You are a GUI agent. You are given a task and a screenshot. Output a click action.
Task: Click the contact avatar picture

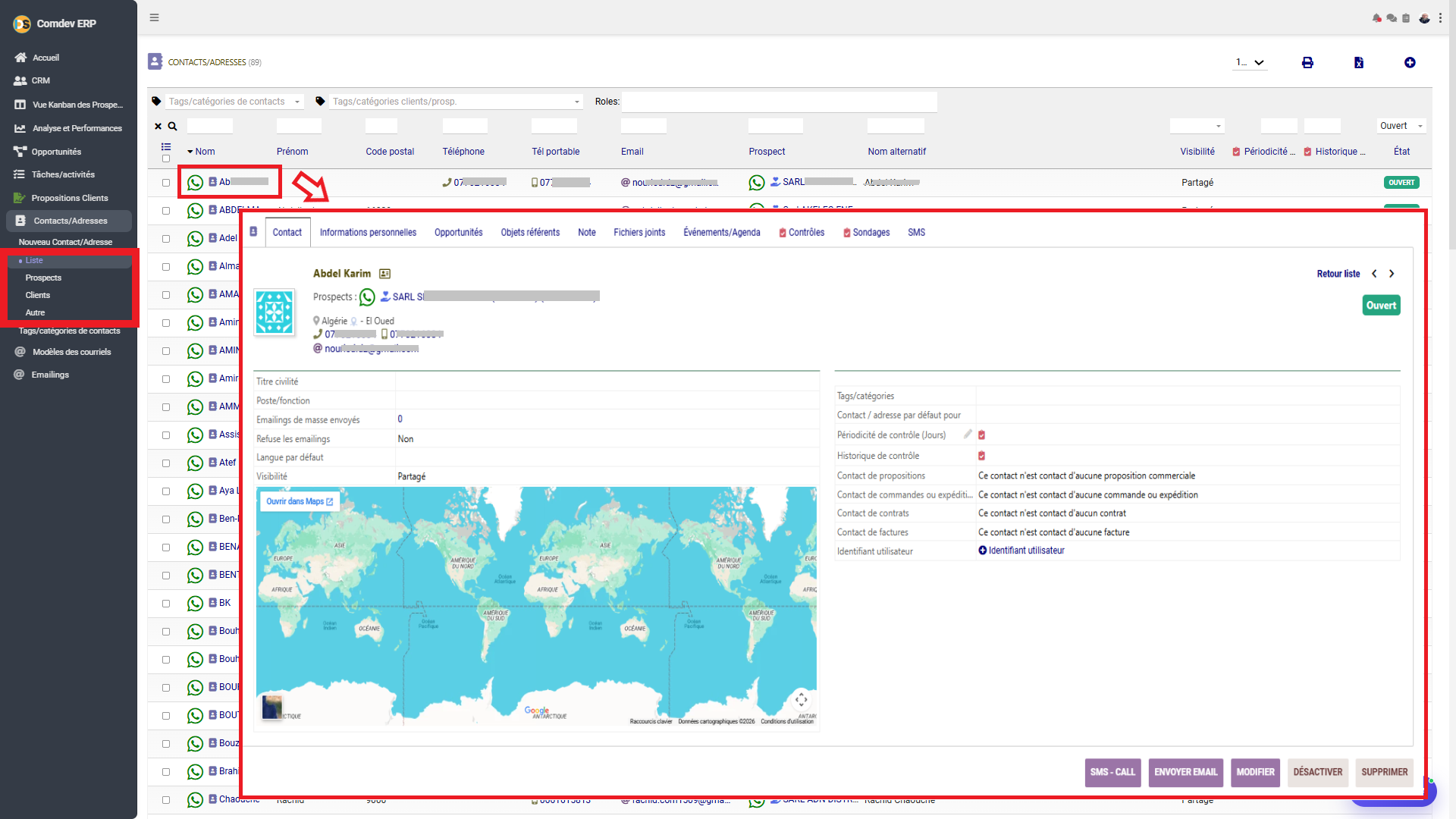click(x=274, y=312)
